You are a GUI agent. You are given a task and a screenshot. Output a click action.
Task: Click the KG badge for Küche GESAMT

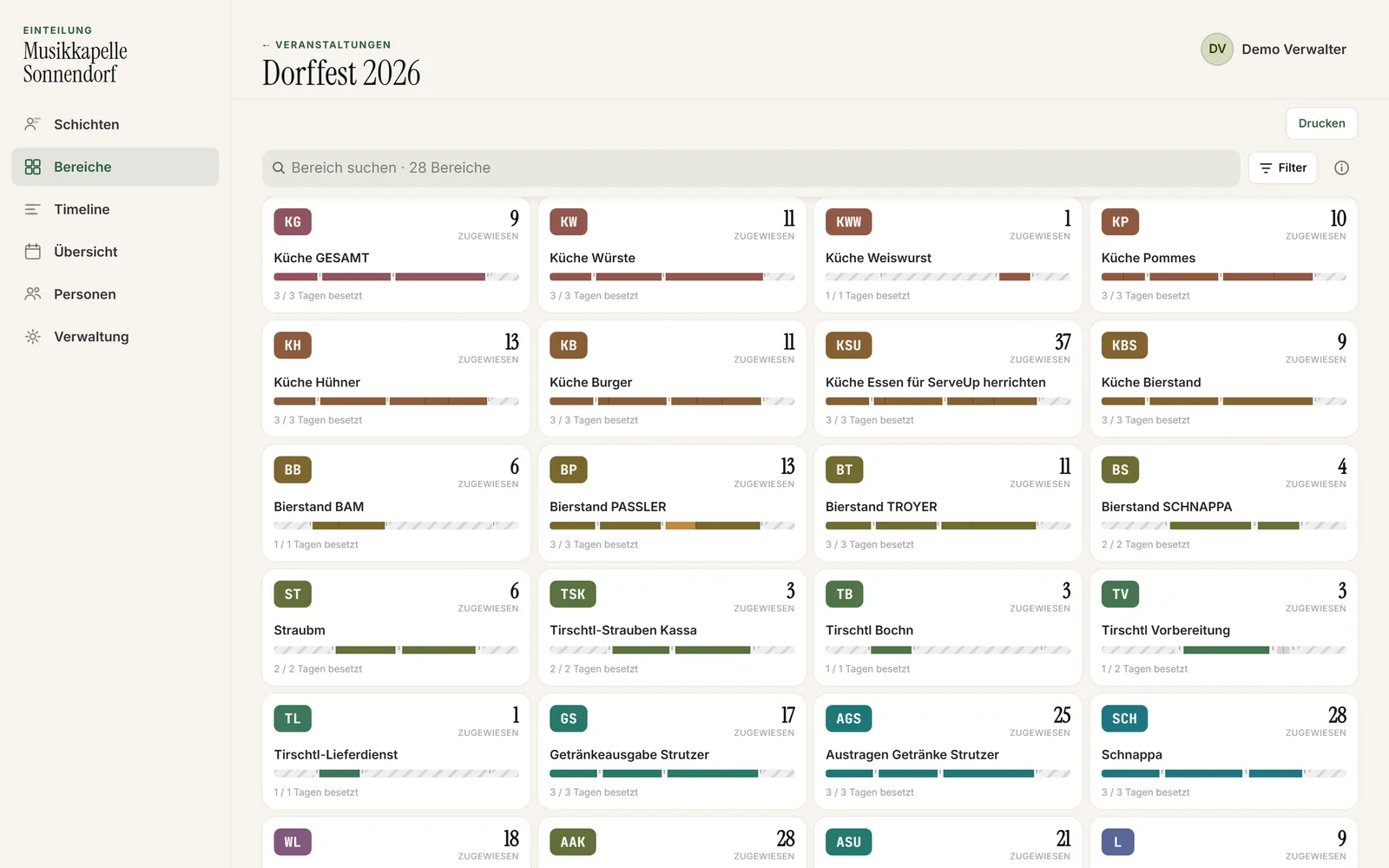click(293, 222)
